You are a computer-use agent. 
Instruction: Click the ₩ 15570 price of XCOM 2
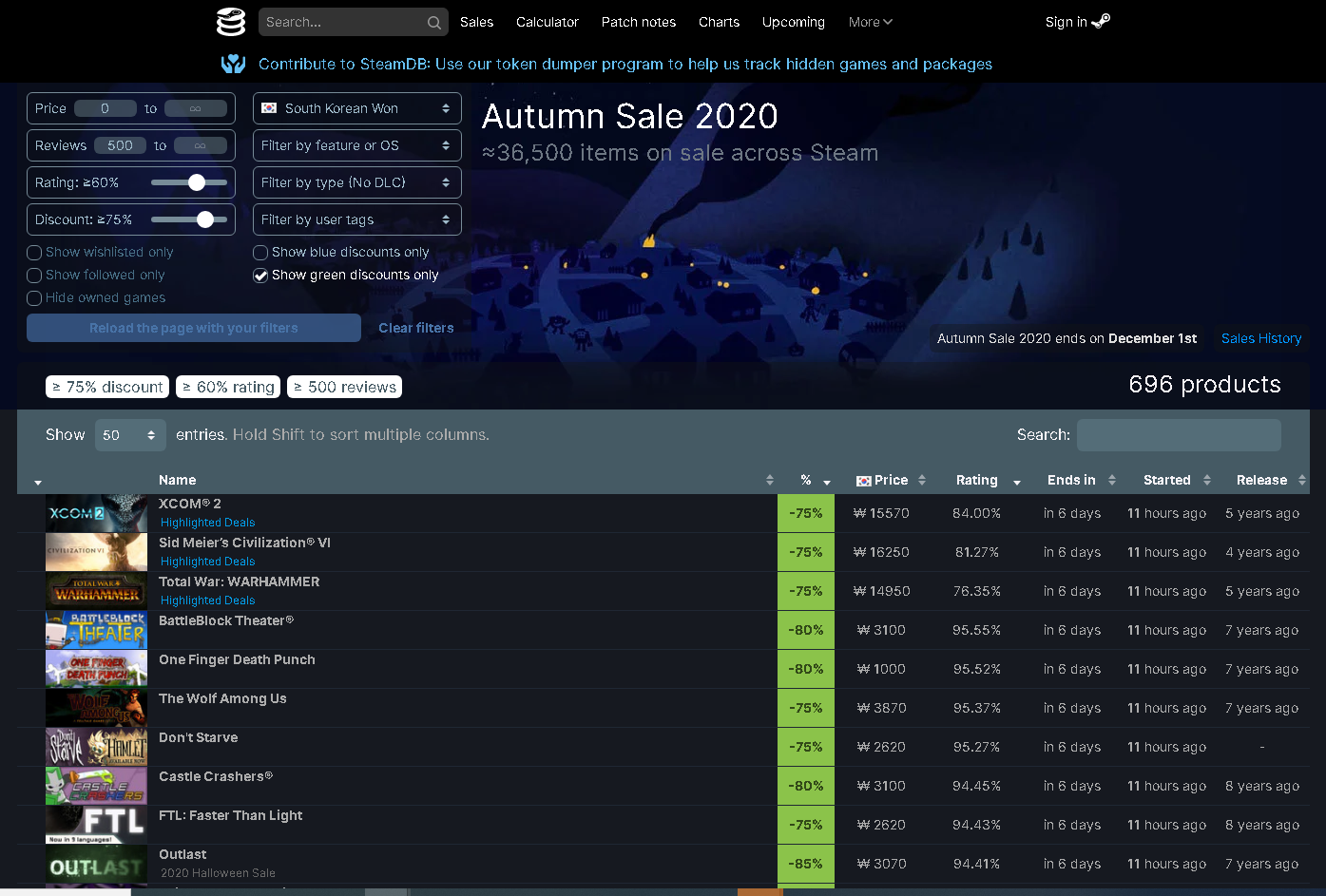881,513
